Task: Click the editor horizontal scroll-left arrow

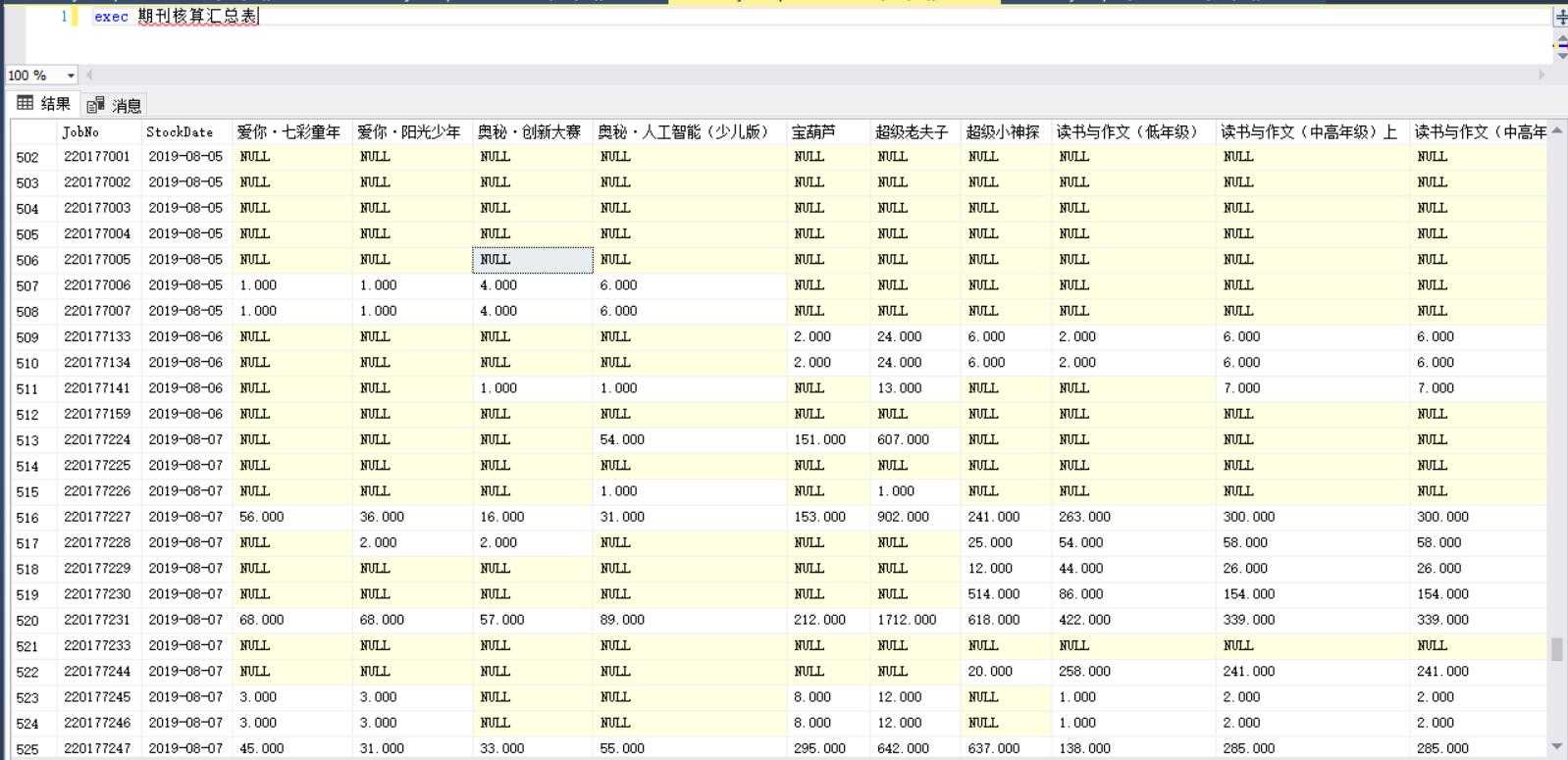Action: point(89,76)
